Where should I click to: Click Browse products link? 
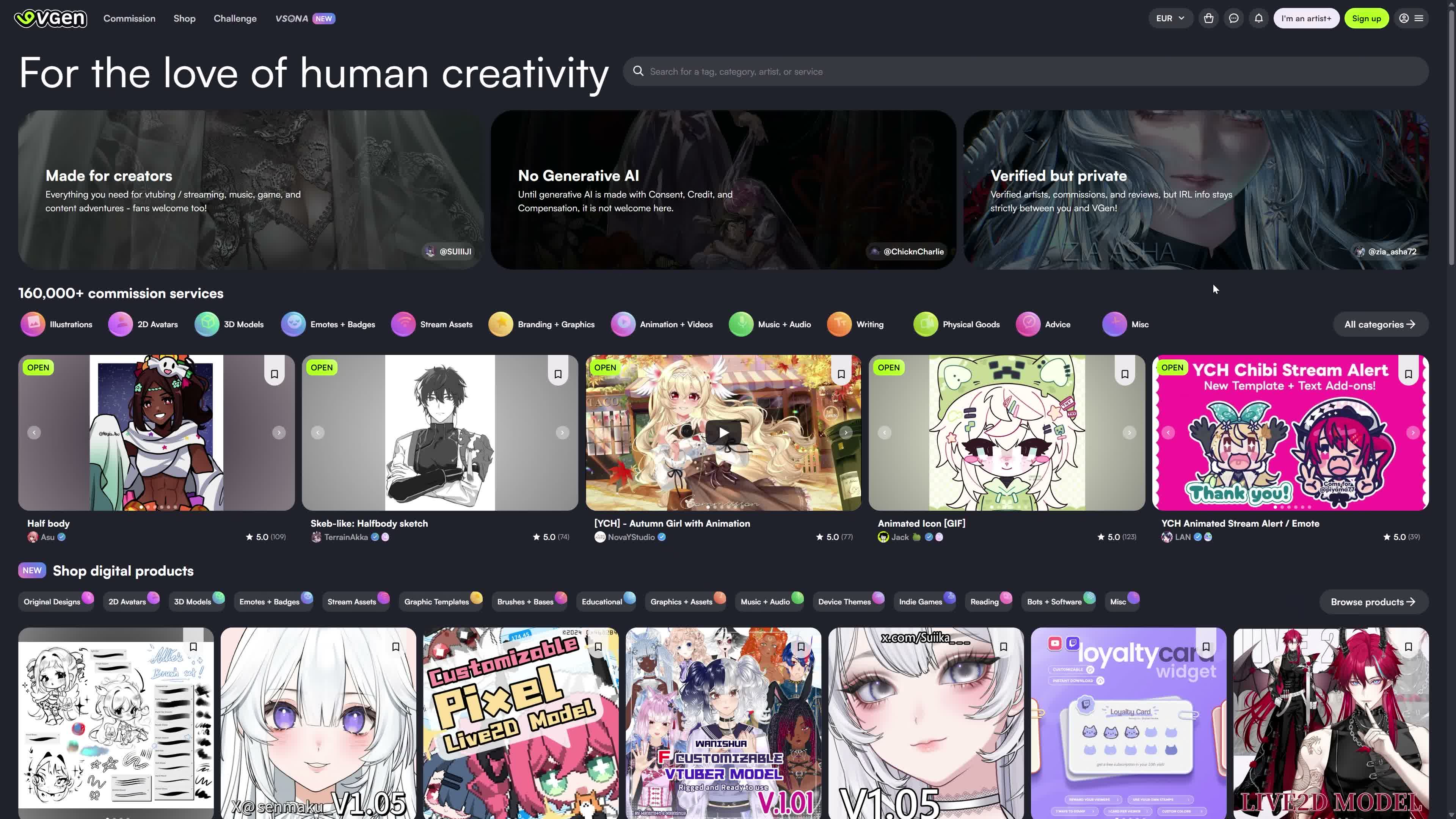(x=1373, y=601)
